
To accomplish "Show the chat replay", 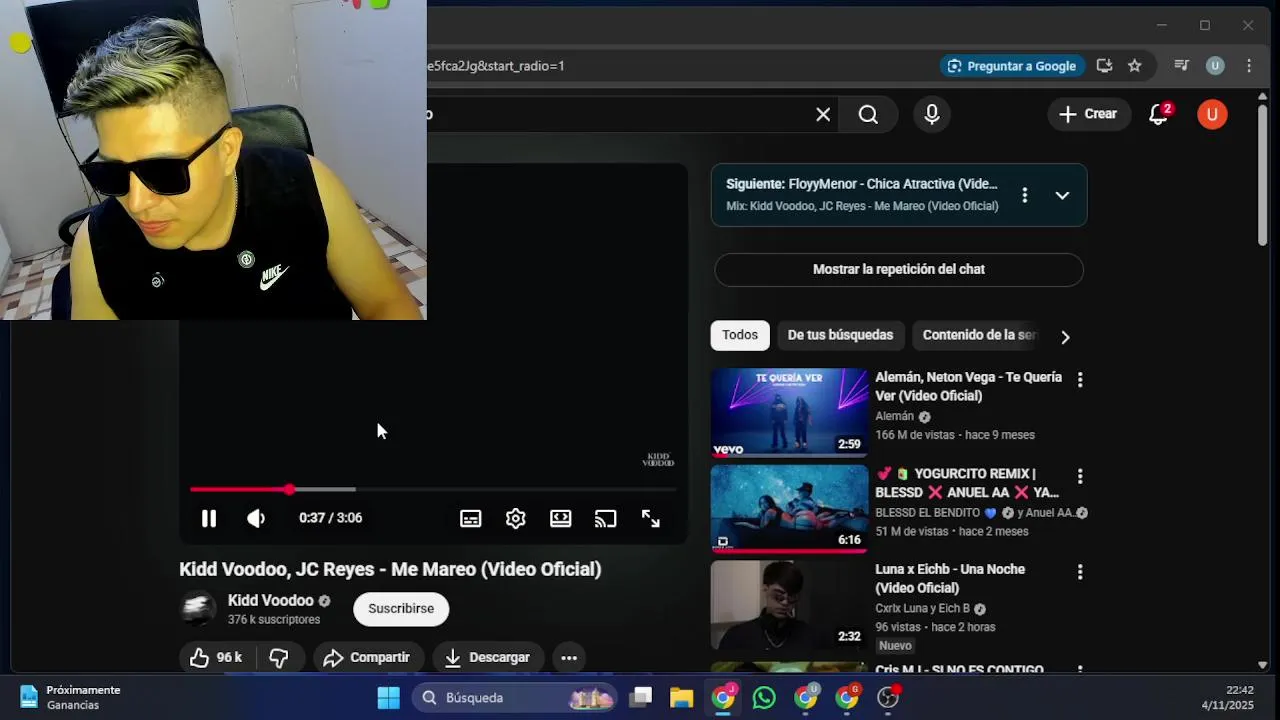I will coord(899,269).
